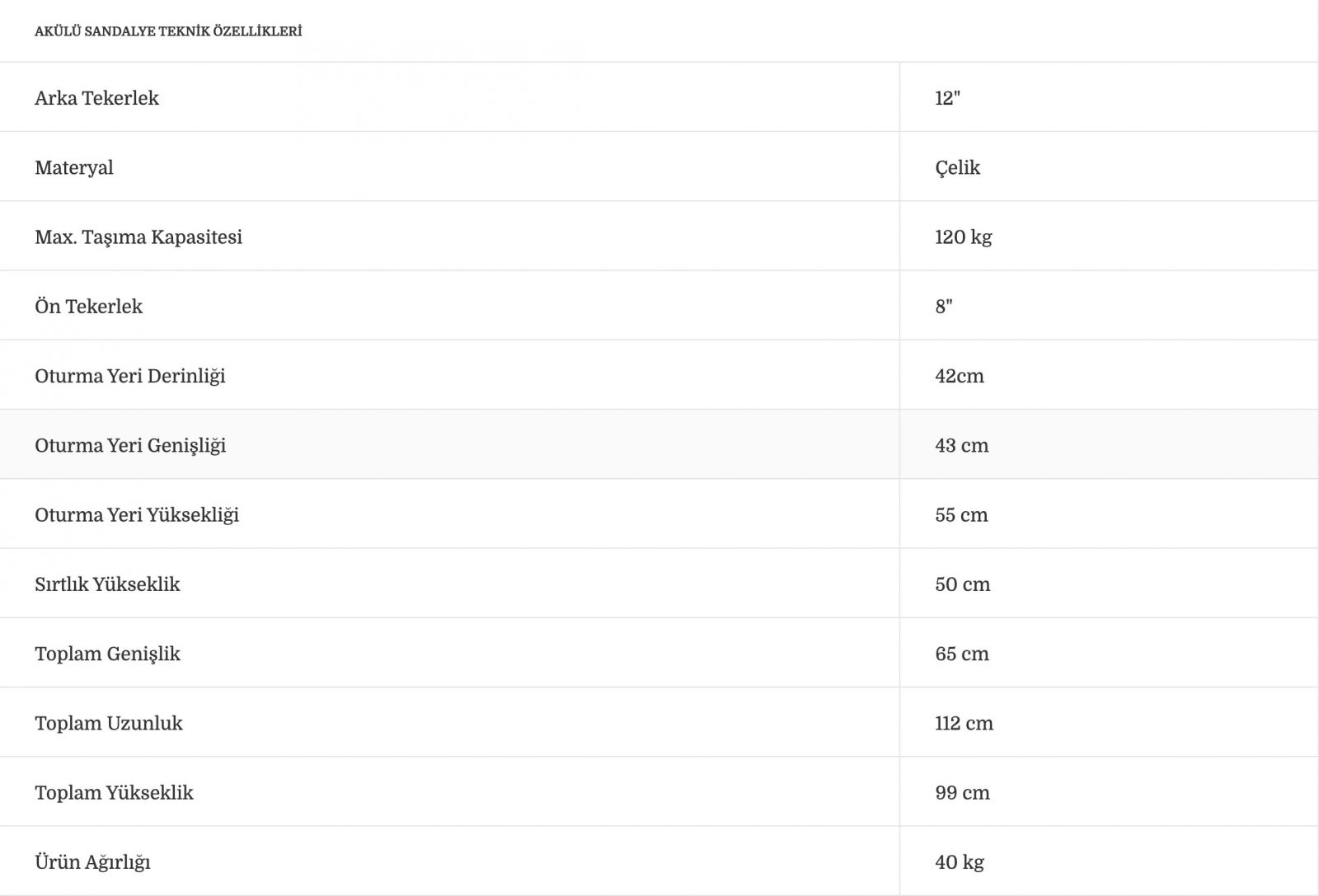Select the Toplam Uzunluk label
Screen dimensions: 1319x896
(x=109, y=723)
